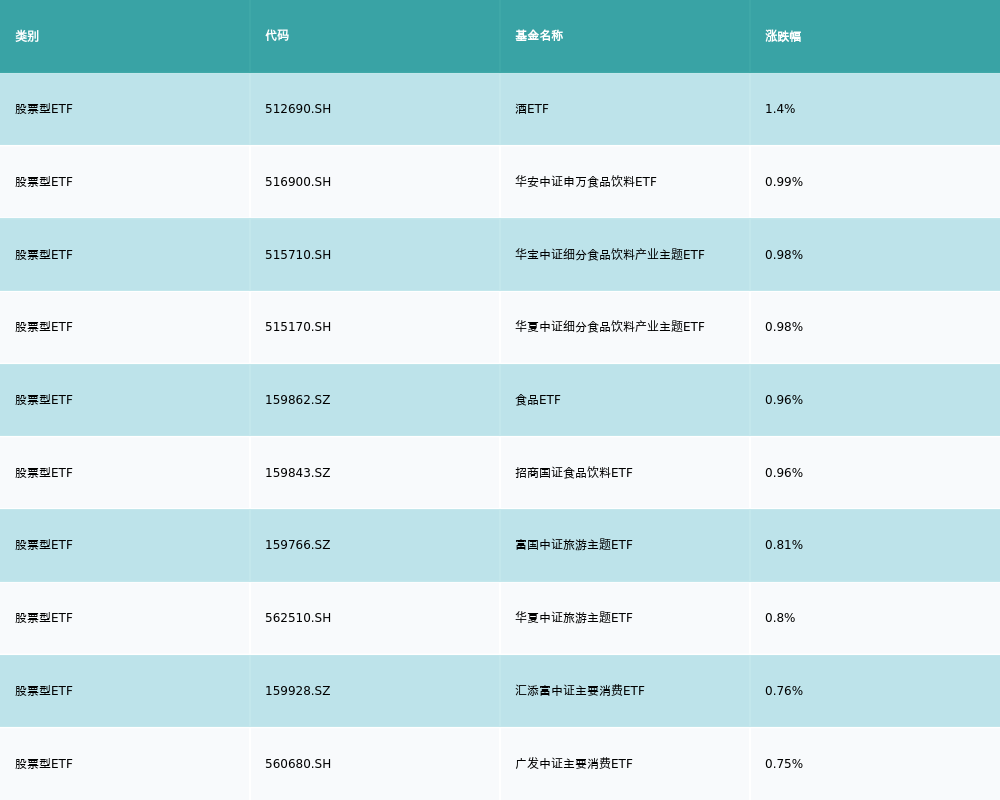Select fund name 食品ETF
Viewport: 1000px width, 800px height.
click(x=538, y=400)
